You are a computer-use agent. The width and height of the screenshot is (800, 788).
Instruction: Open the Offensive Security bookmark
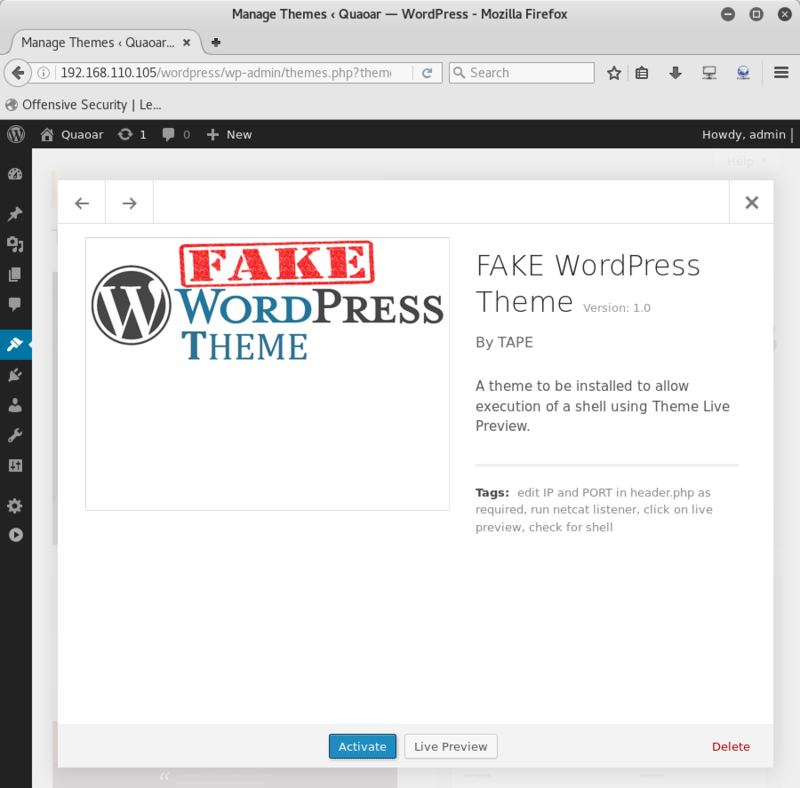point(83,105)
